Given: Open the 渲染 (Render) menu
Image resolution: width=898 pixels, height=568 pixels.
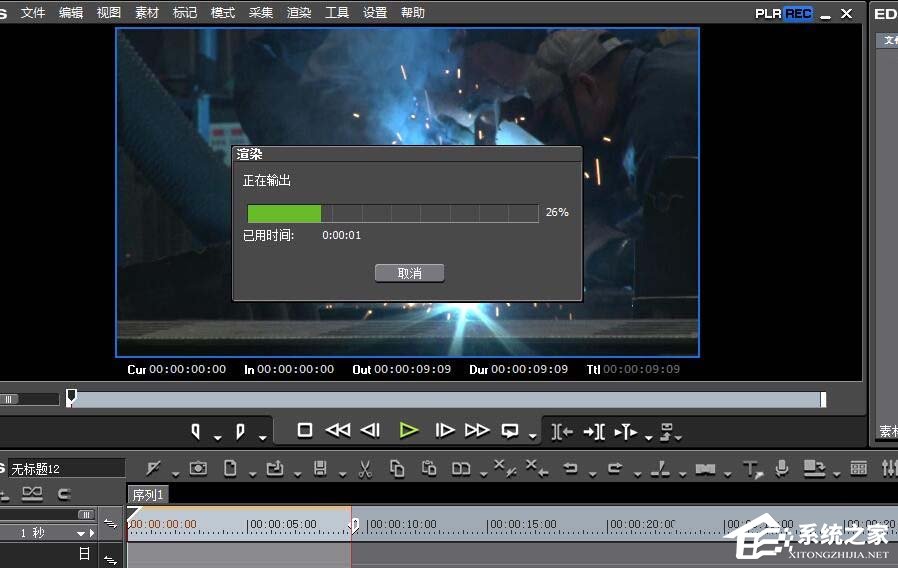Looking at the screenshot, I should pos(298,13).
